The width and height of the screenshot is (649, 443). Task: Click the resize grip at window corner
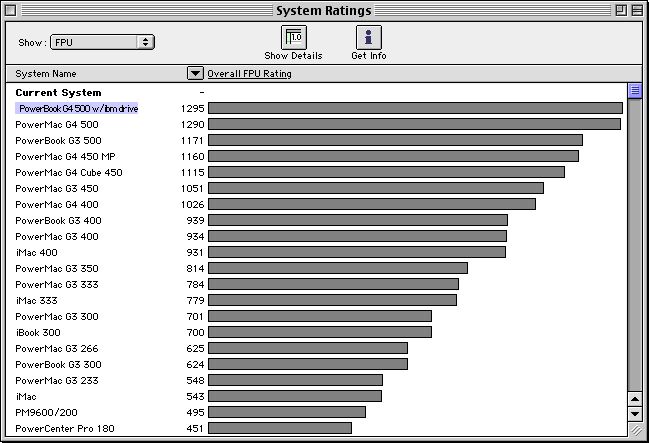(x=636, y=429)
